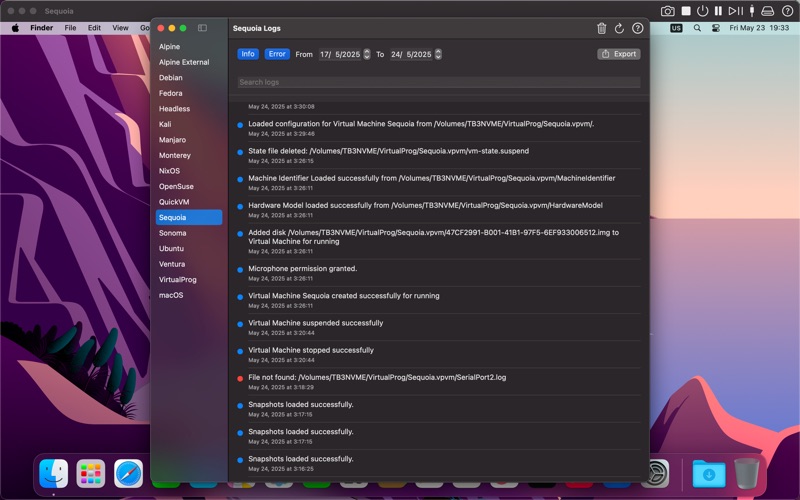Launch Safari from the Dock
The image size is (800, 500).
[x=128, y=473]
